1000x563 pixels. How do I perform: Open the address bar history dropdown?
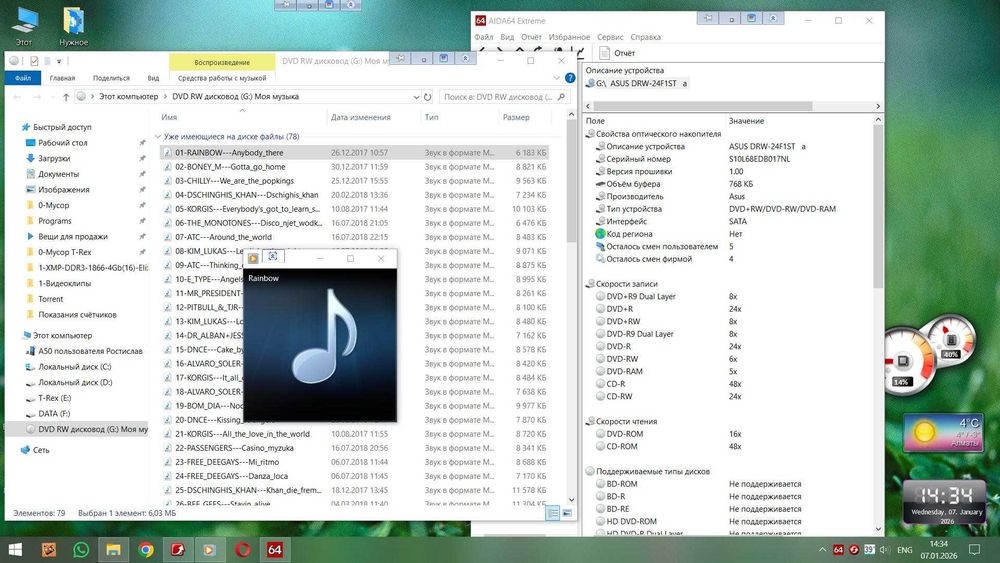coord(416,97)
